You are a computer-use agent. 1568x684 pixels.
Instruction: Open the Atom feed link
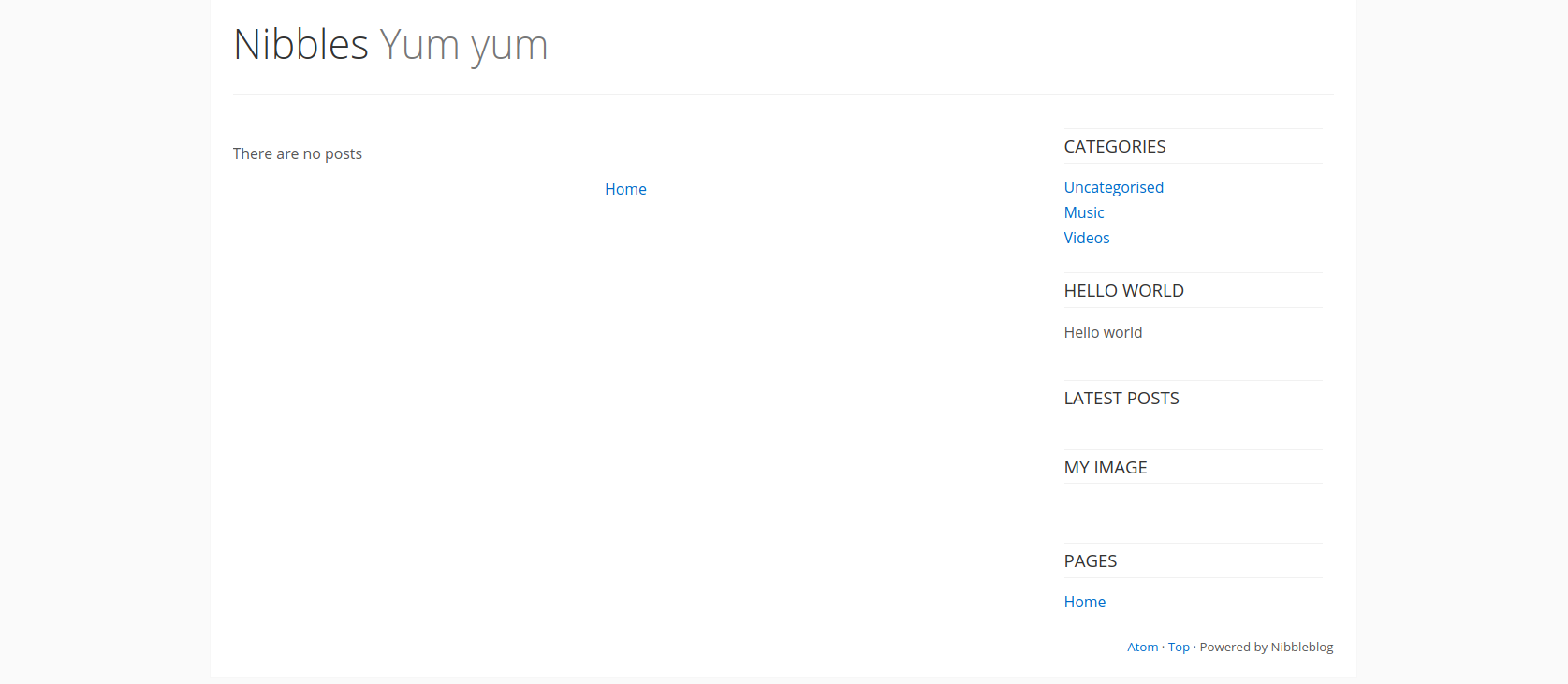tap(1142, 647)
